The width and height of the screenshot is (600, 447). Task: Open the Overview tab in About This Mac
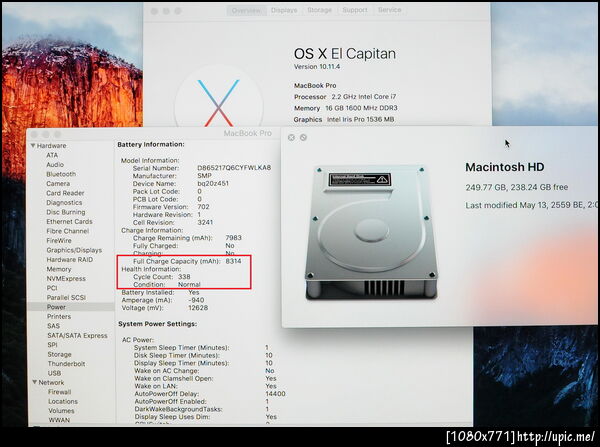click(246, 10)
